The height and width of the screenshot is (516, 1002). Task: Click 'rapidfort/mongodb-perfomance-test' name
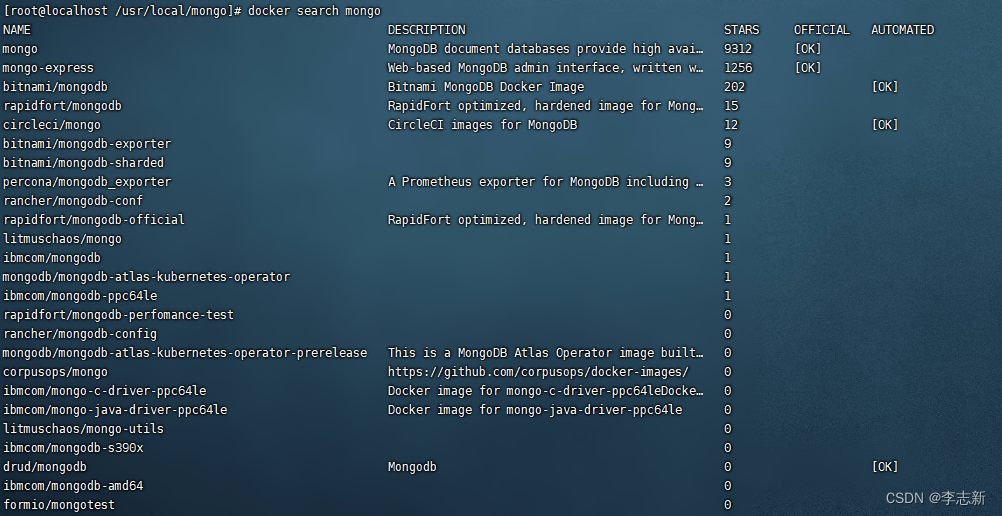[x=118, y=315]
